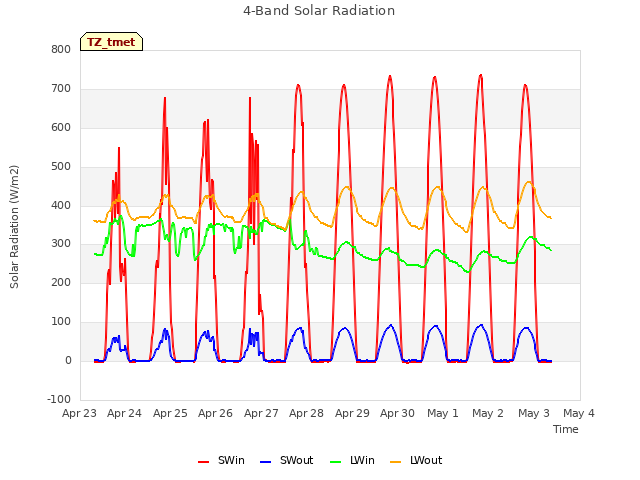The image size is (640, 480).
Task: Click the green LWin peak on May 3
Action: pyautogui.click(x=531, y=237)
